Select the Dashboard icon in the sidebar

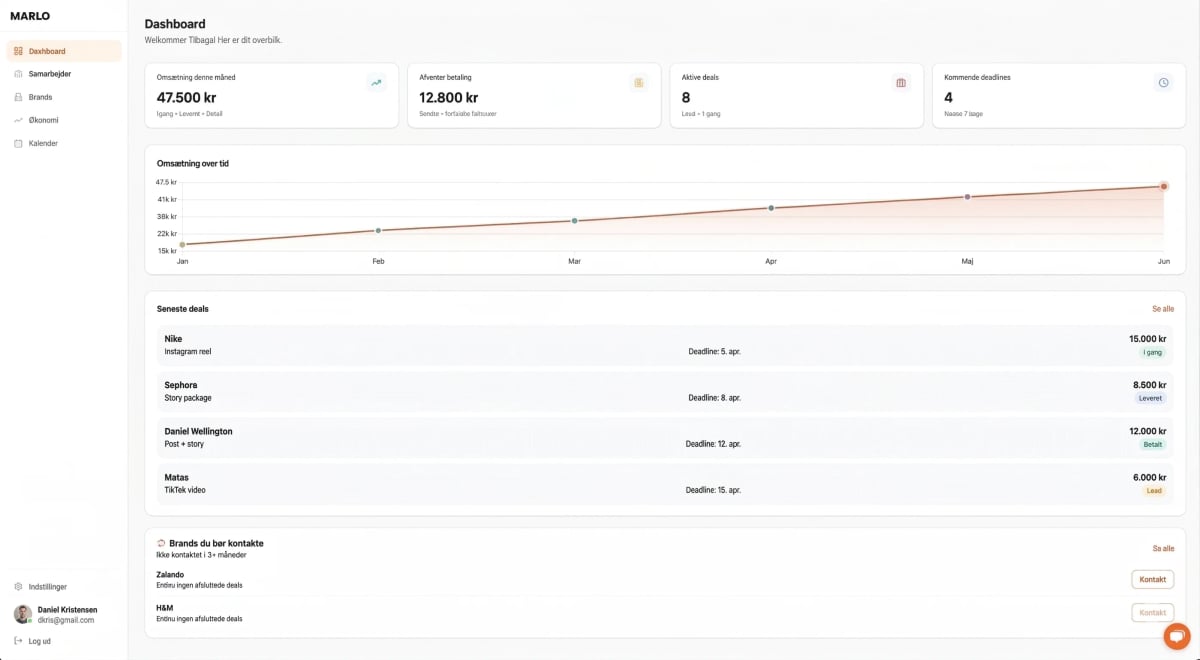[x=19, y=51]
